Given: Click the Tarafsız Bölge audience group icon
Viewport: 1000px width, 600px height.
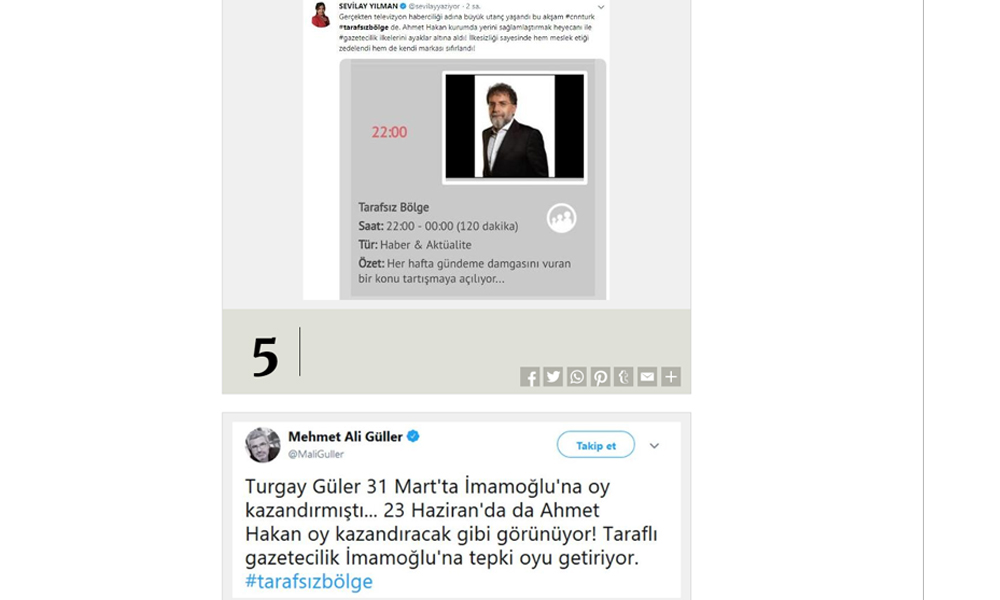Looking at the screenshot, I should pyautogui.click(x=562, y=218).
